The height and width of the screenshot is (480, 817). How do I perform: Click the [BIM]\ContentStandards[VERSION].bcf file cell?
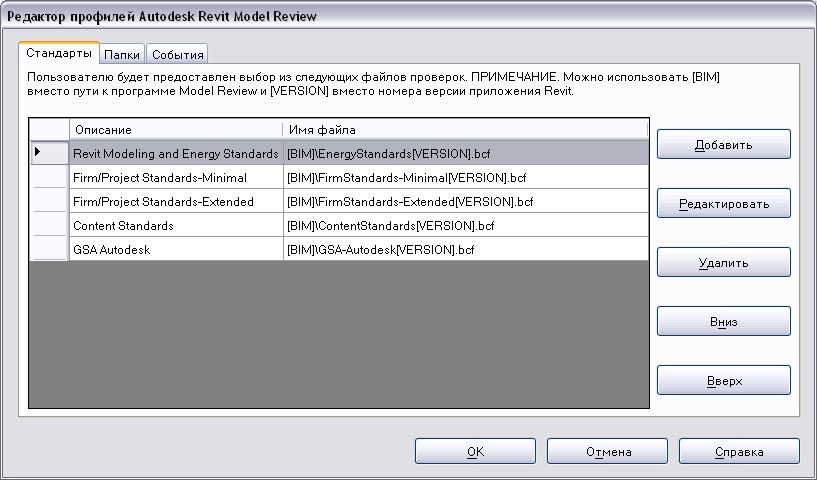466,225
